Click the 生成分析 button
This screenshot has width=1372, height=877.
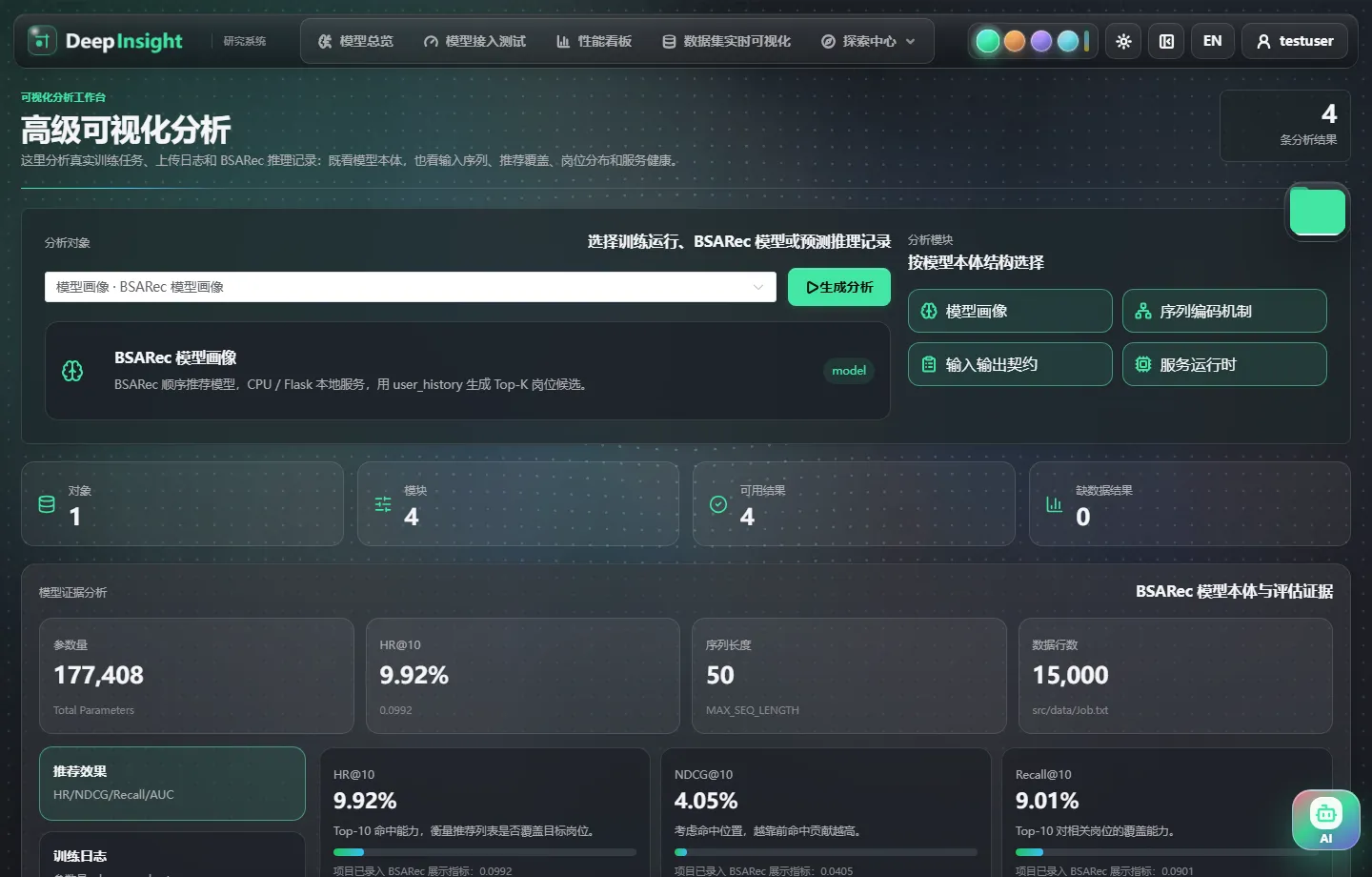pyautogui.click(x=839, y=287)
